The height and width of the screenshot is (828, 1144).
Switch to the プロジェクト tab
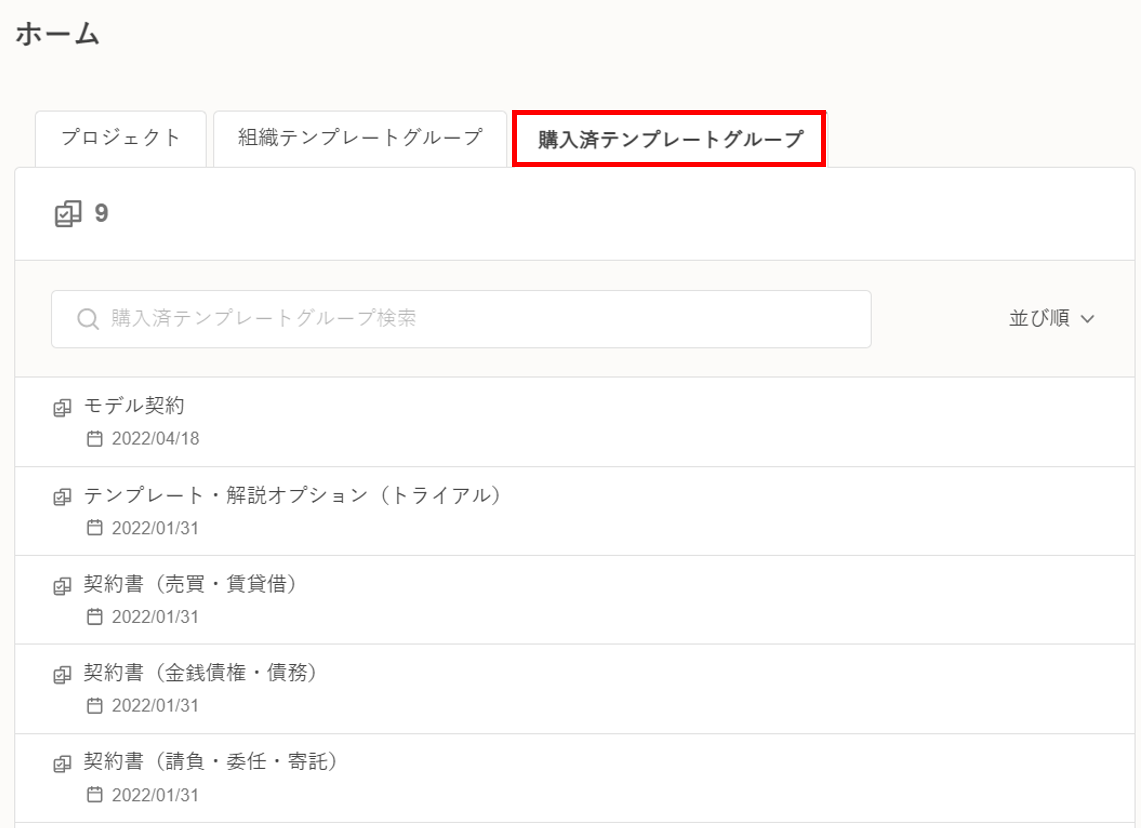(x=120, y=138)
